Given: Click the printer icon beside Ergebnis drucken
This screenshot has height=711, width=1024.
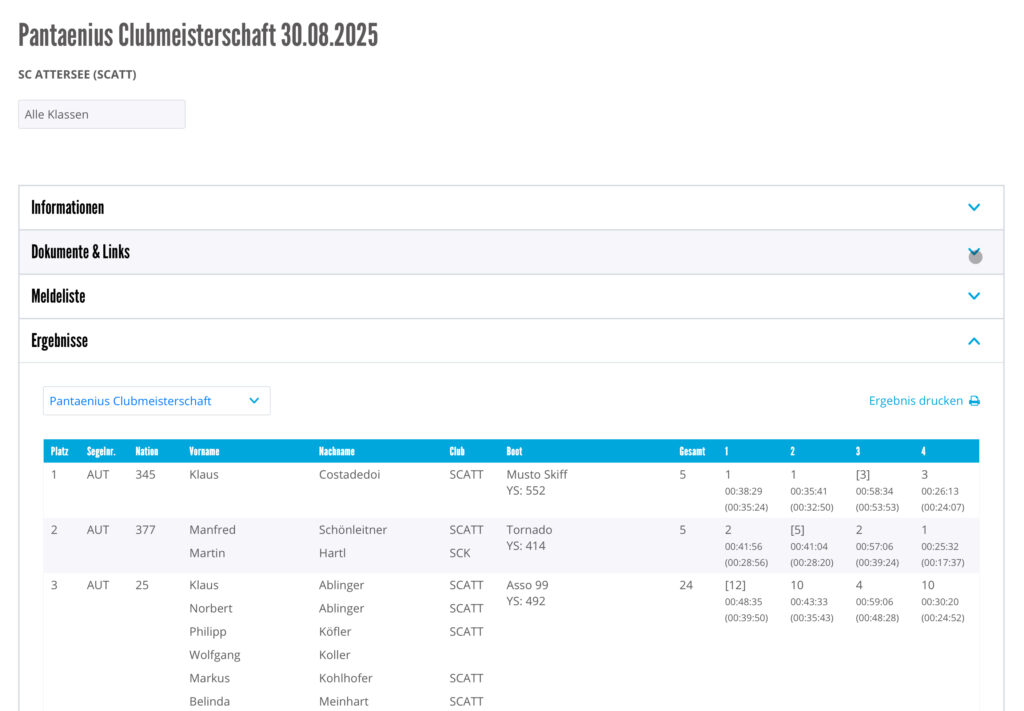Looking at the screenshot, I should [x=974, y=401].
